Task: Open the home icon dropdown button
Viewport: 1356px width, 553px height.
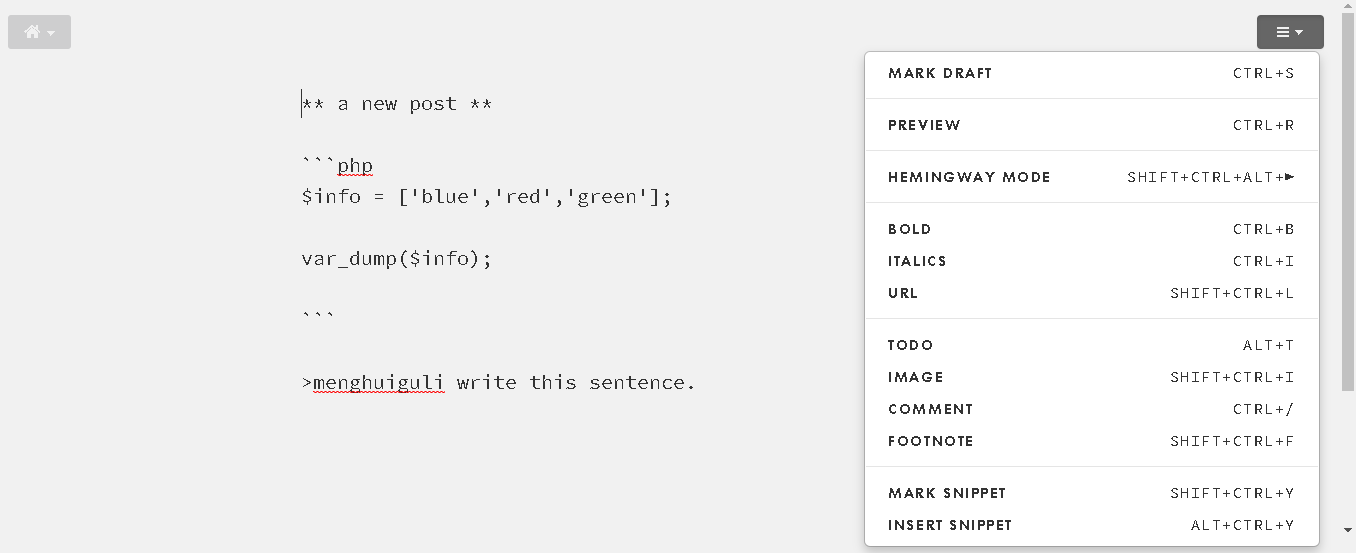Action: (39, 32)
